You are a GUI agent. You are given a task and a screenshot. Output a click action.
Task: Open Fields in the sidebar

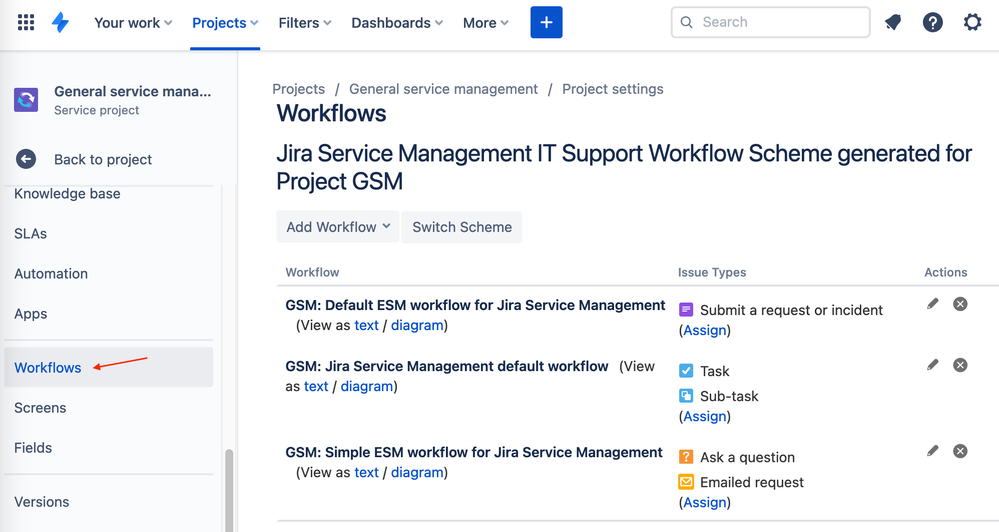tap(33, 448)
